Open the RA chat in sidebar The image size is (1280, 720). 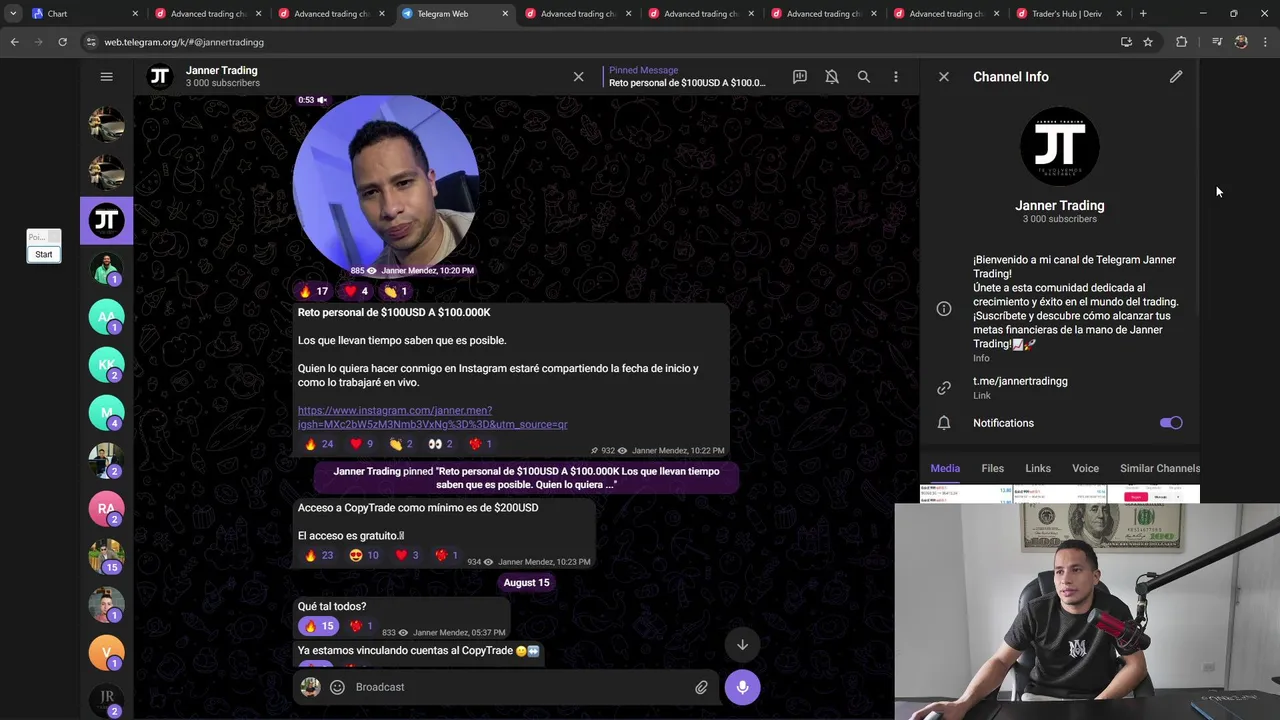tap(106, 508)
